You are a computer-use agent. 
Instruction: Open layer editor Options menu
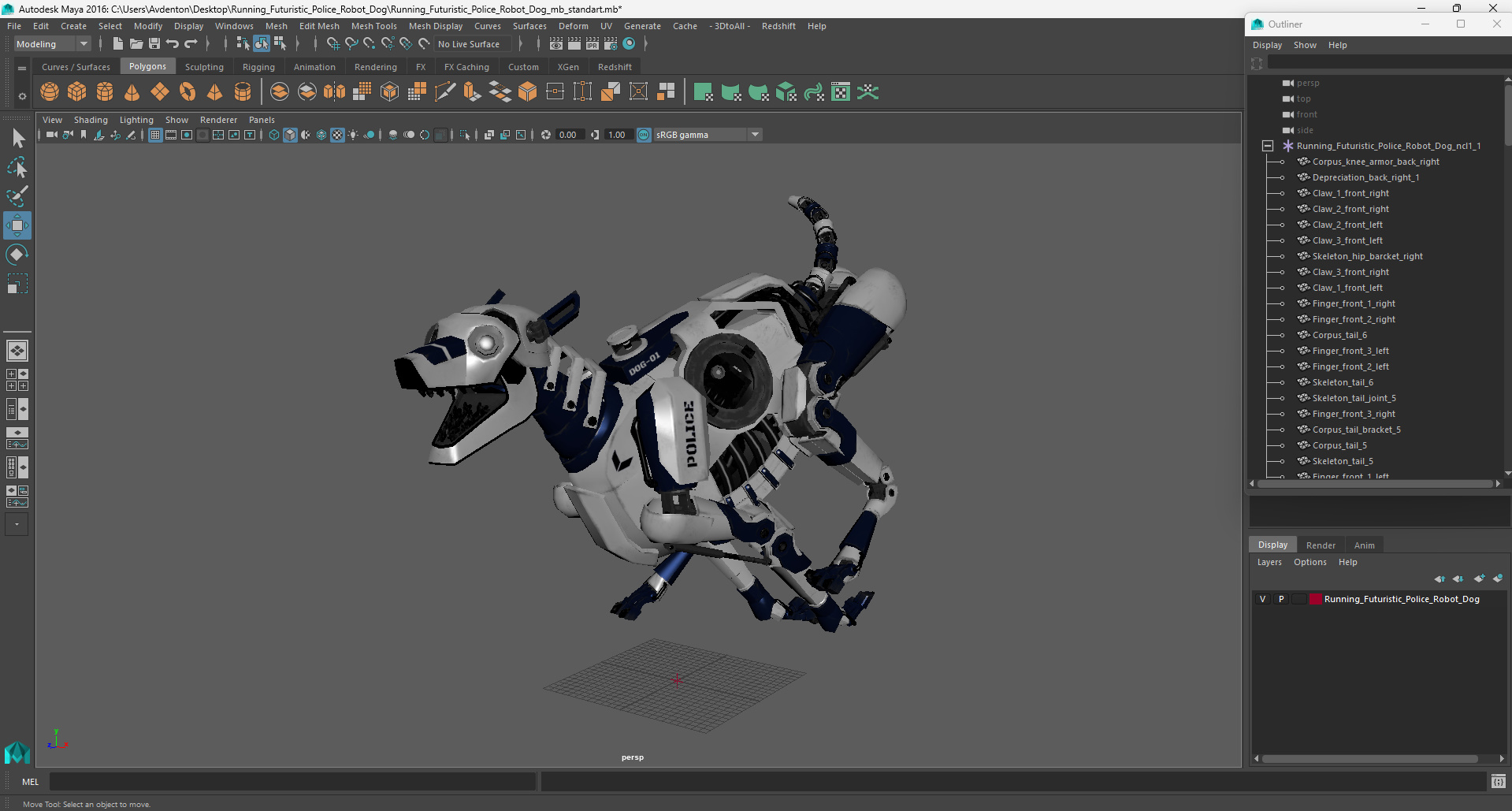click(x=1310, y=562)
